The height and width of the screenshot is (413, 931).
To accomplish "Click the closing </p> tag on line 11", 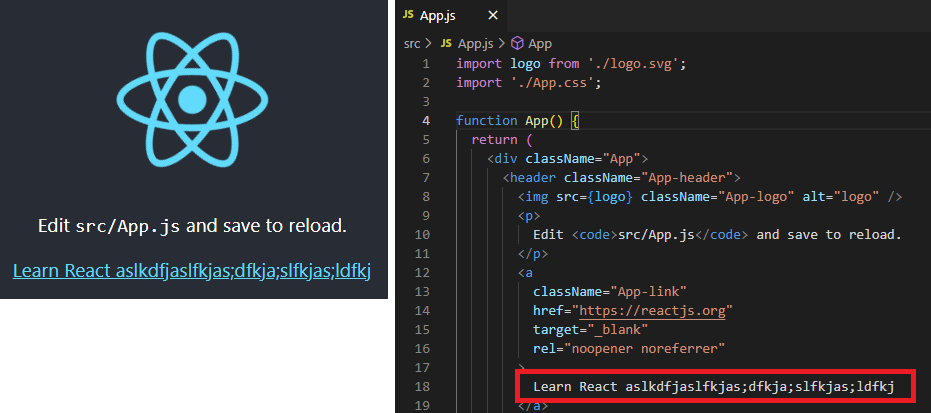I will click(x=533, y=253).
